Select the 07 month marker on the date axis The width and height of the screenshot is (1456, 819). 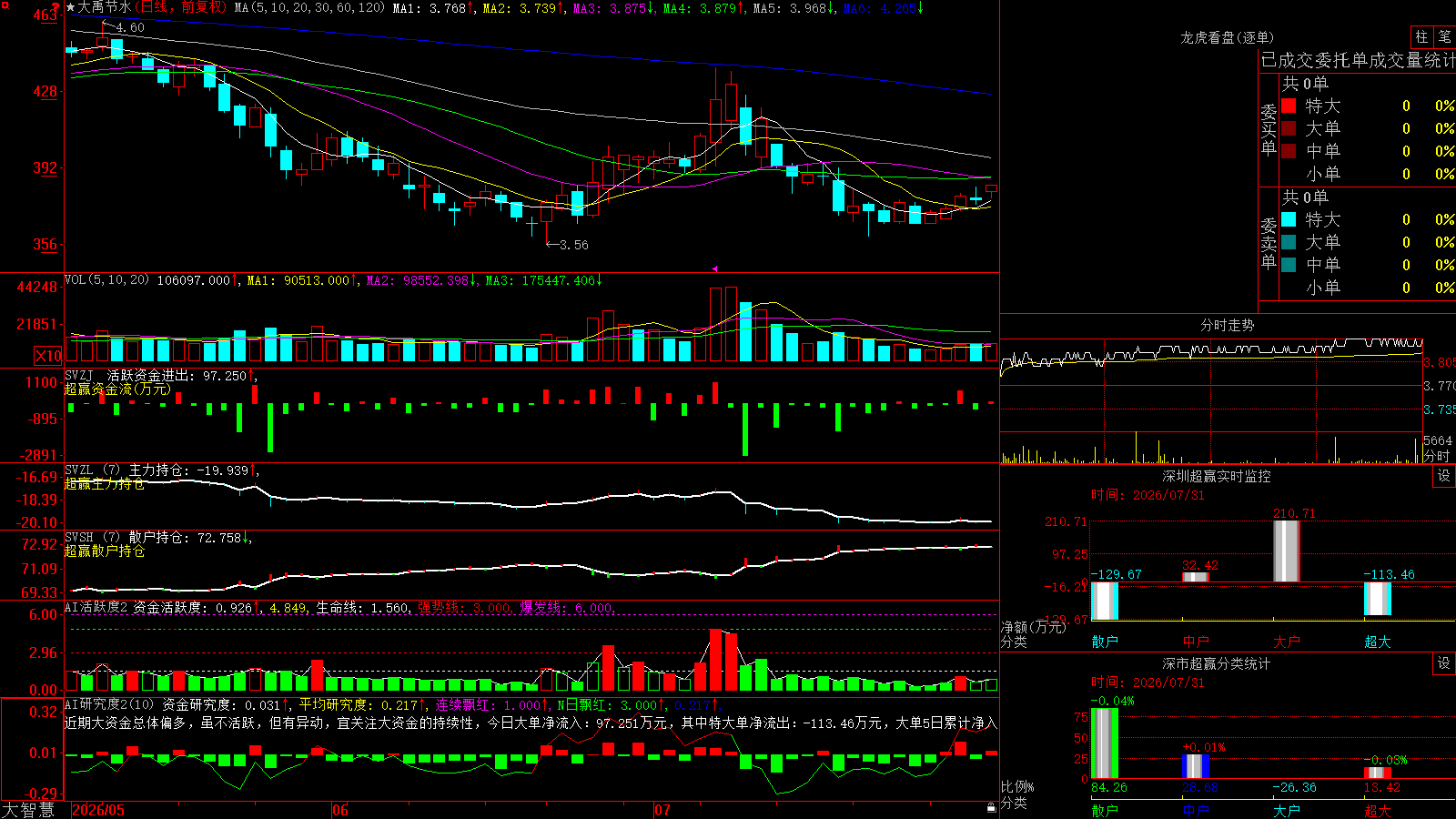662,810
